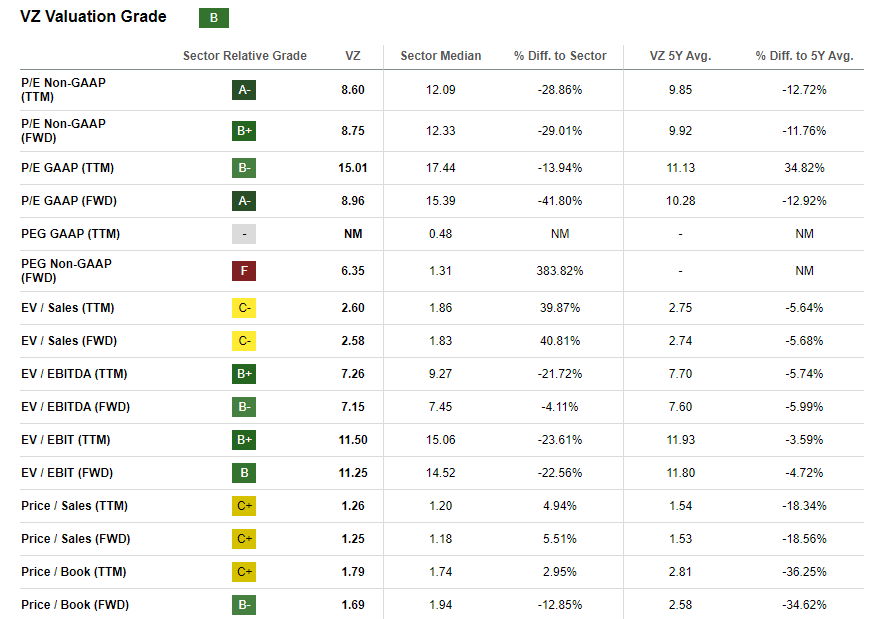Screen dimensions: 880x619
Task: Click the % Diff. to Sector column header
Action: coord(560,56)
